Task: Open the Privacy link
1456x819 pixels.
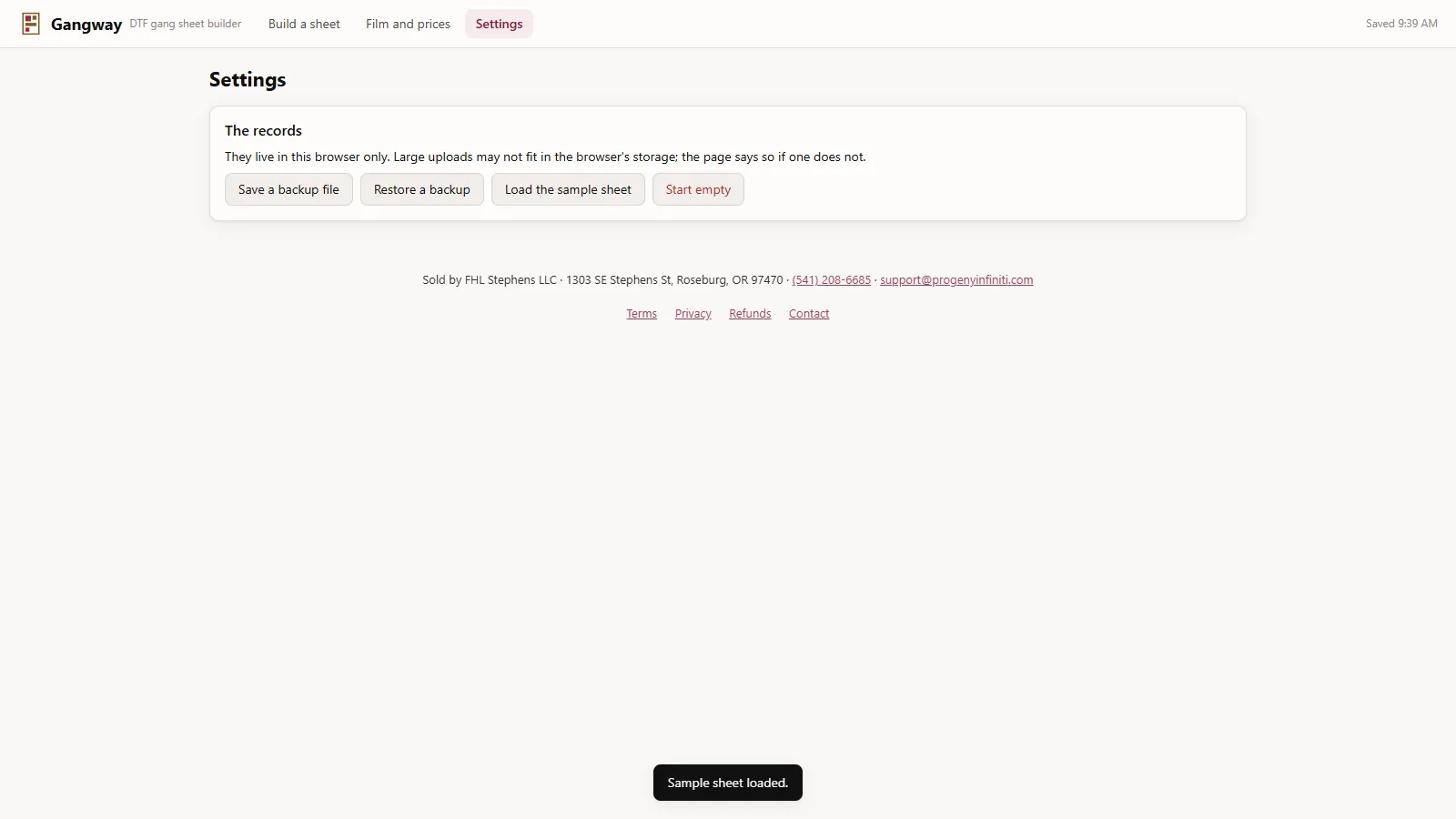Action: 693,314
